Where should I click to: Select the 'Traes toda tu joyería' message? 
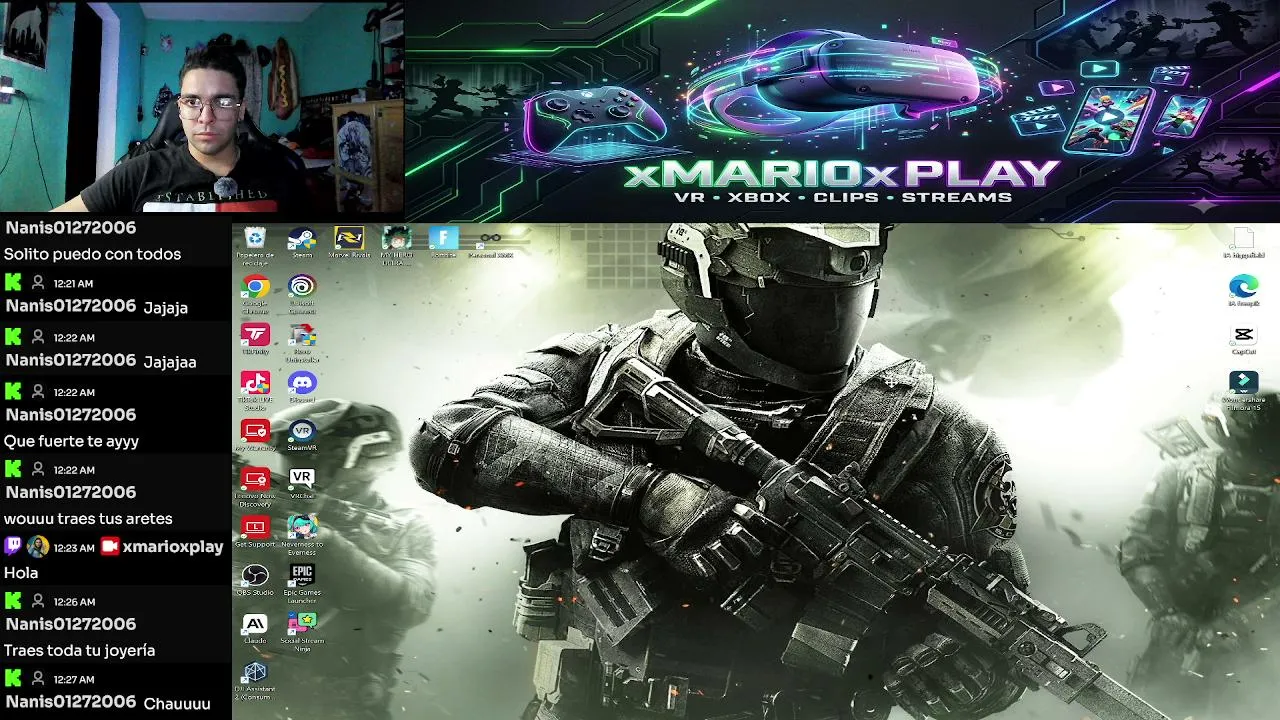pos(79,651)
